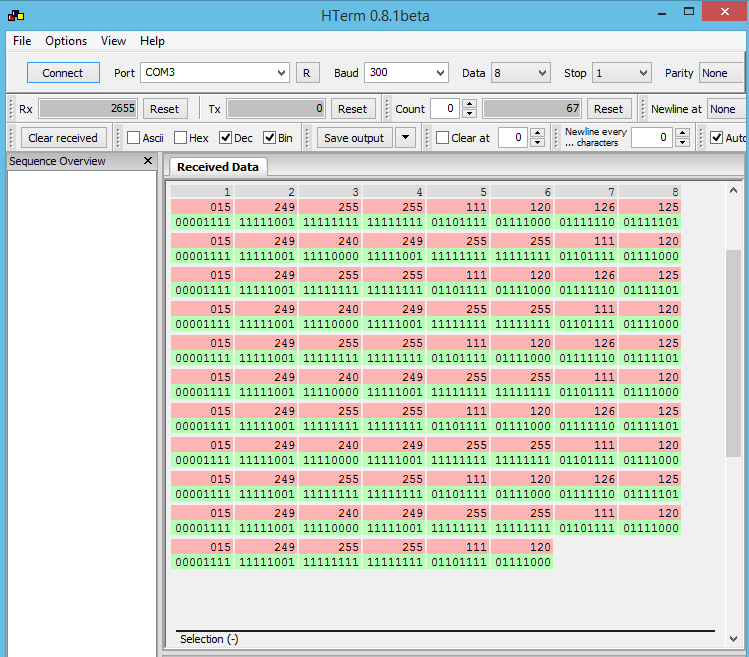Decrease the Clear at spinner value
The height and width of the screenshot is (657, 749).
[x=538, y=143]
